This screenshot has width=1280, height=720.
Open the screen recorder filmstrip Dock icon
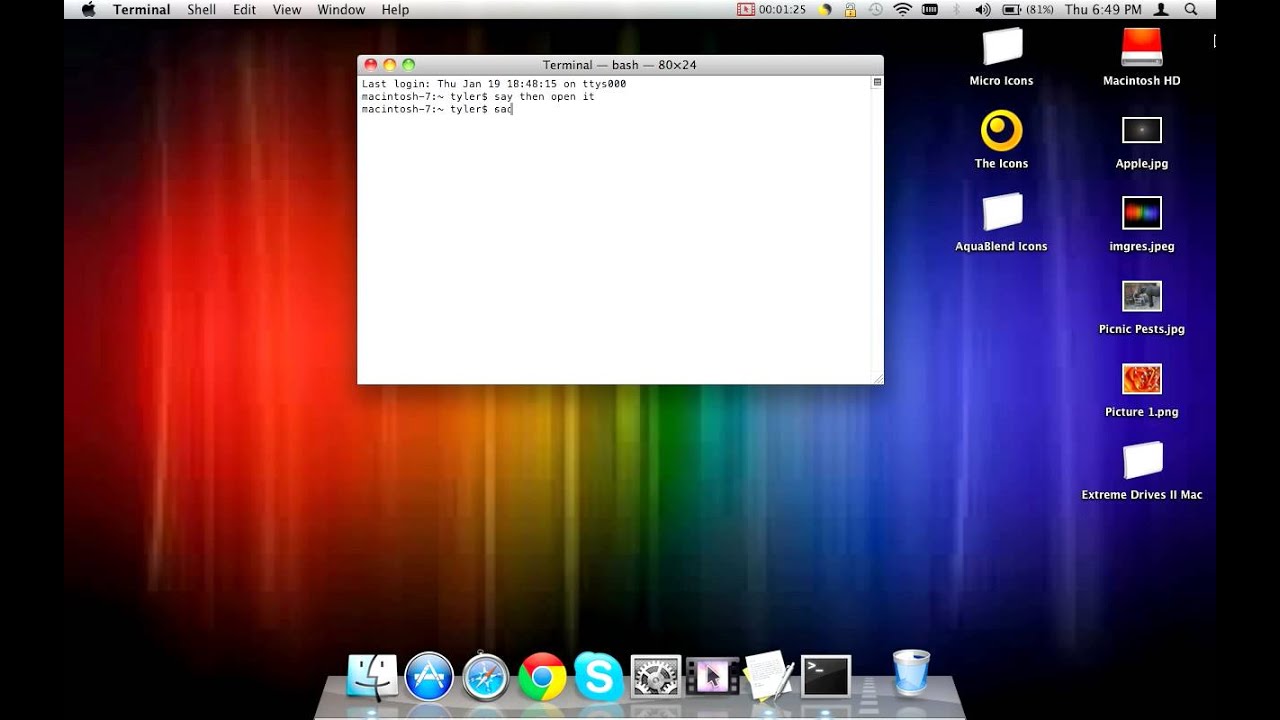[712, 677]
